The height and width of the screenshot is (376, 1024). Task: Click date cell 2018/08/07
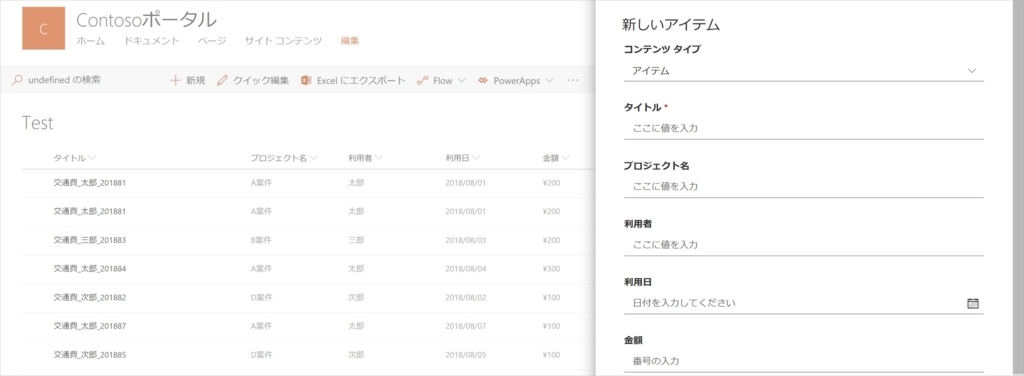coord(466,326)
